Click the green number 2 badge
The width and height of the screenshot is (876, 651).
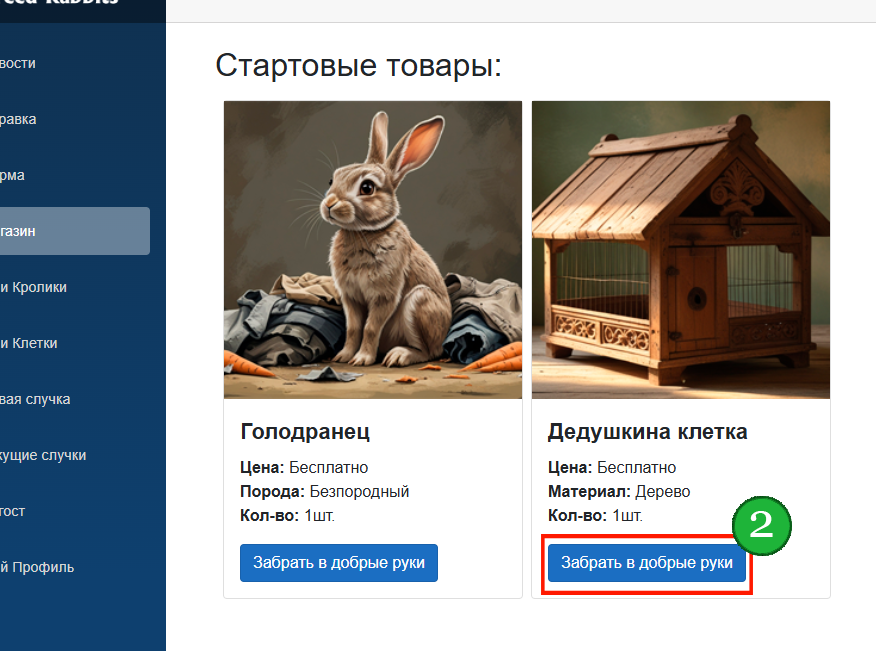click(761, 526)
